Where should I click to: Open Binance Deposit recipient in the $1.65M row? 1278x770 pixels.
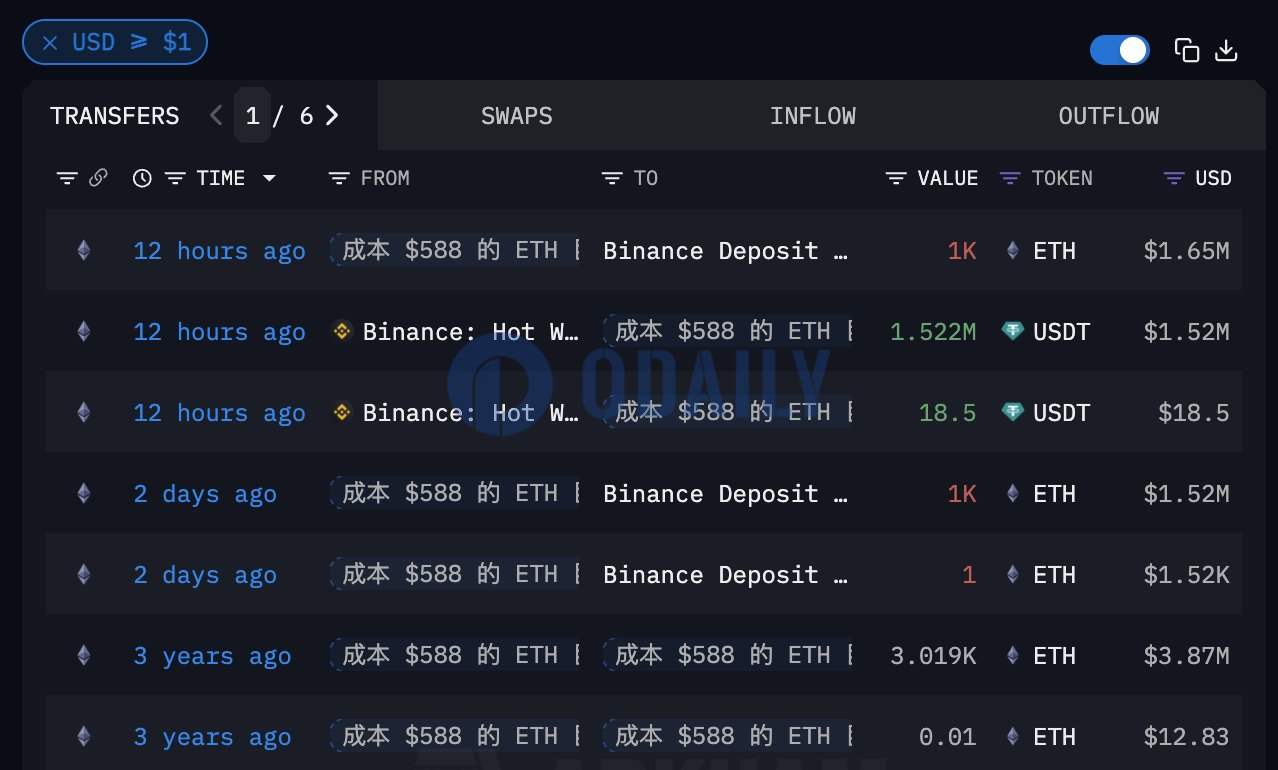click(726, 250)
